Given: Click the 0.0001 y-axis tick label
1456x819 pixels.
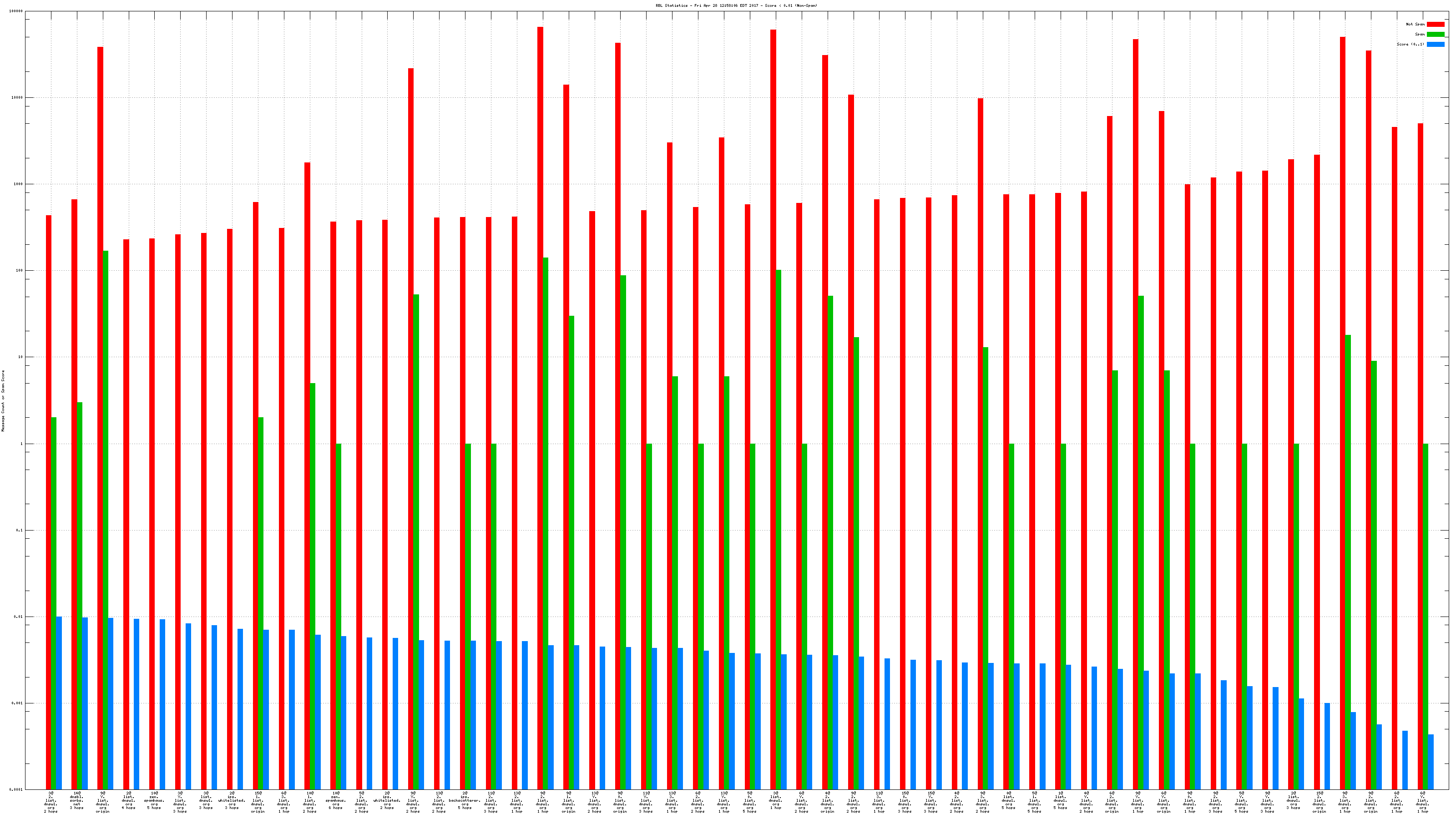Looking at the screenshot, I should tap(16, 789).
